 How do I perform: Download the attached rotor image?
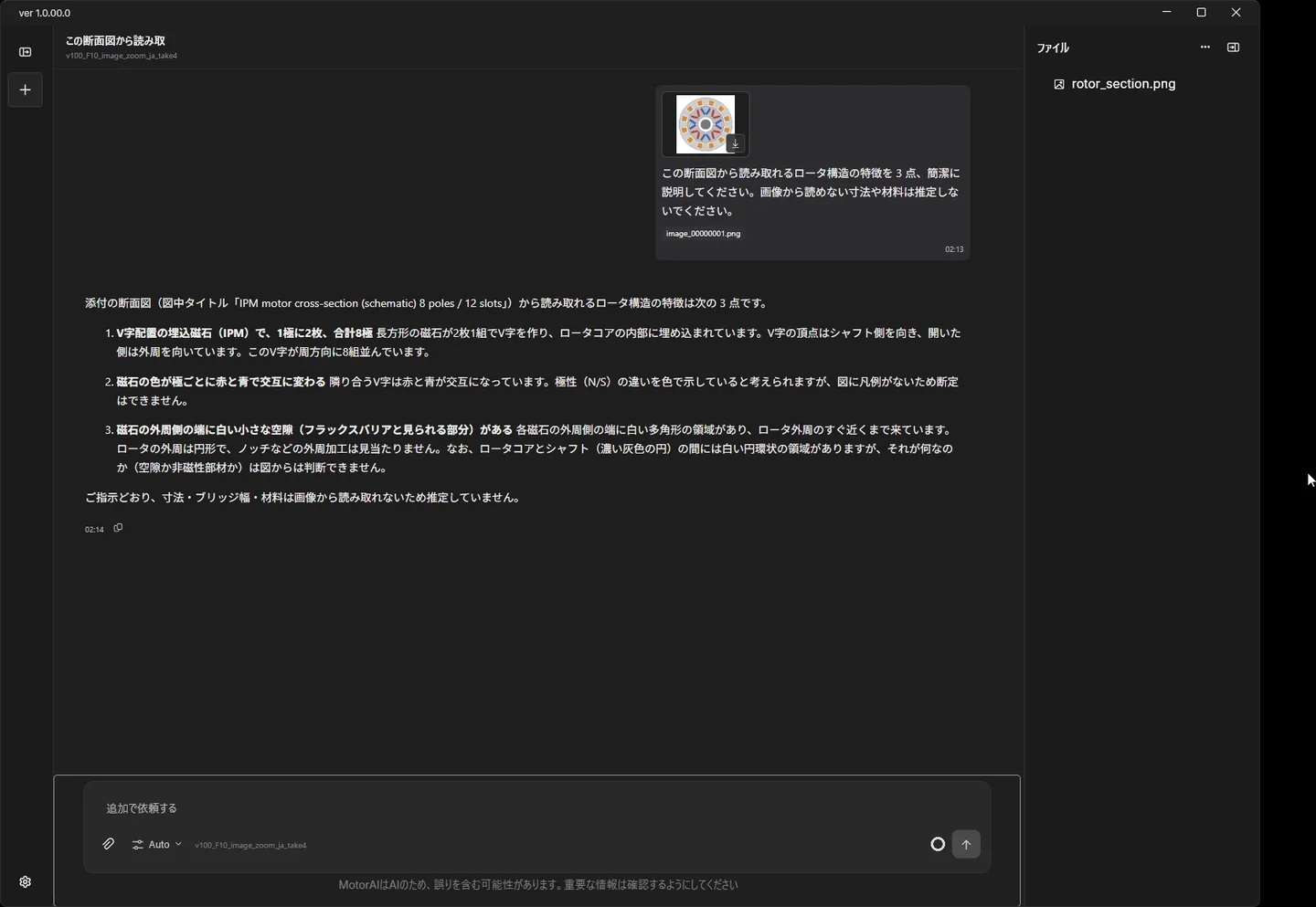[x=735, y=143]
